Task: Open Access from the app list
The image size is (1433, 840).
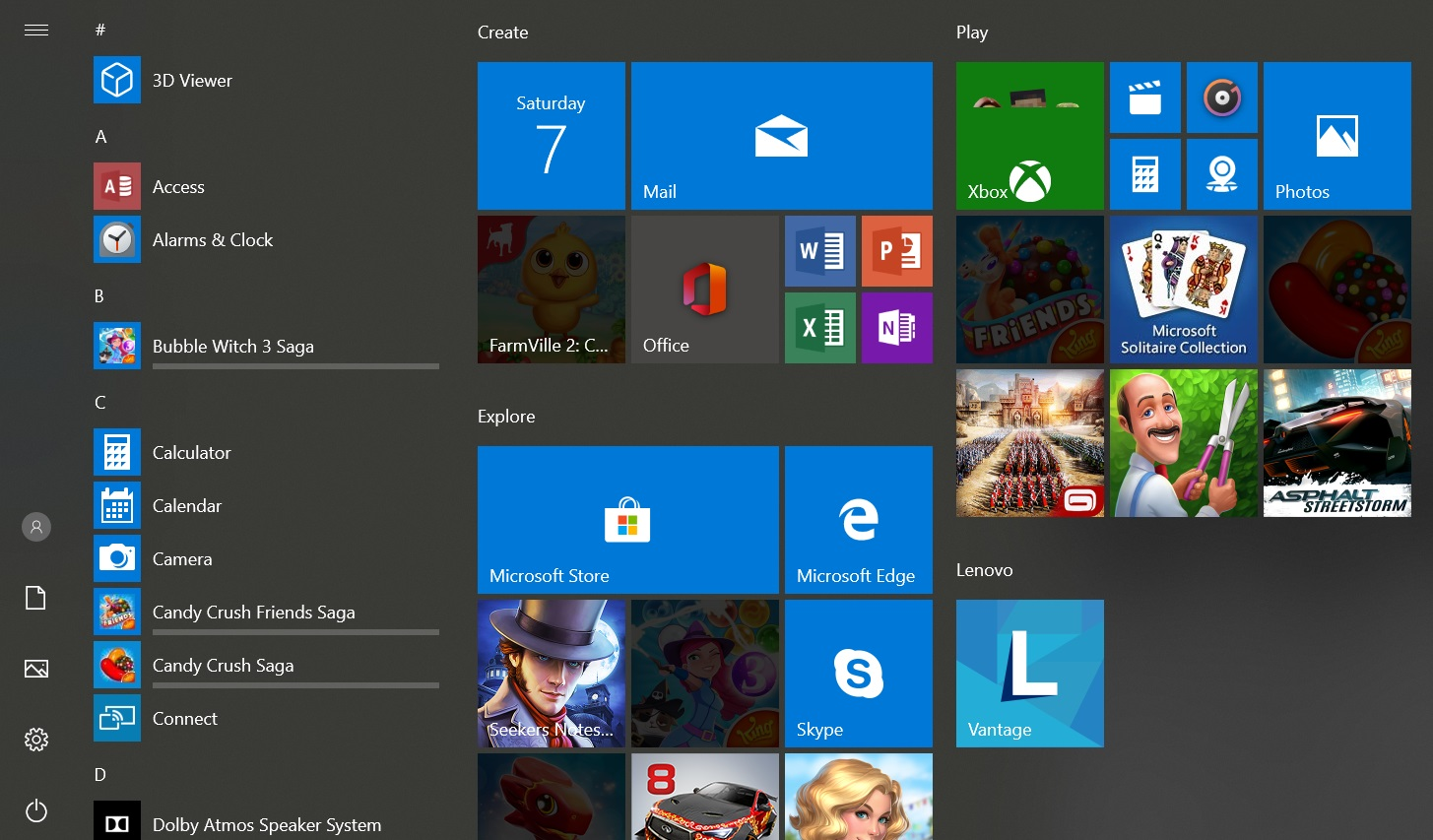Action: tap(266, 186)
